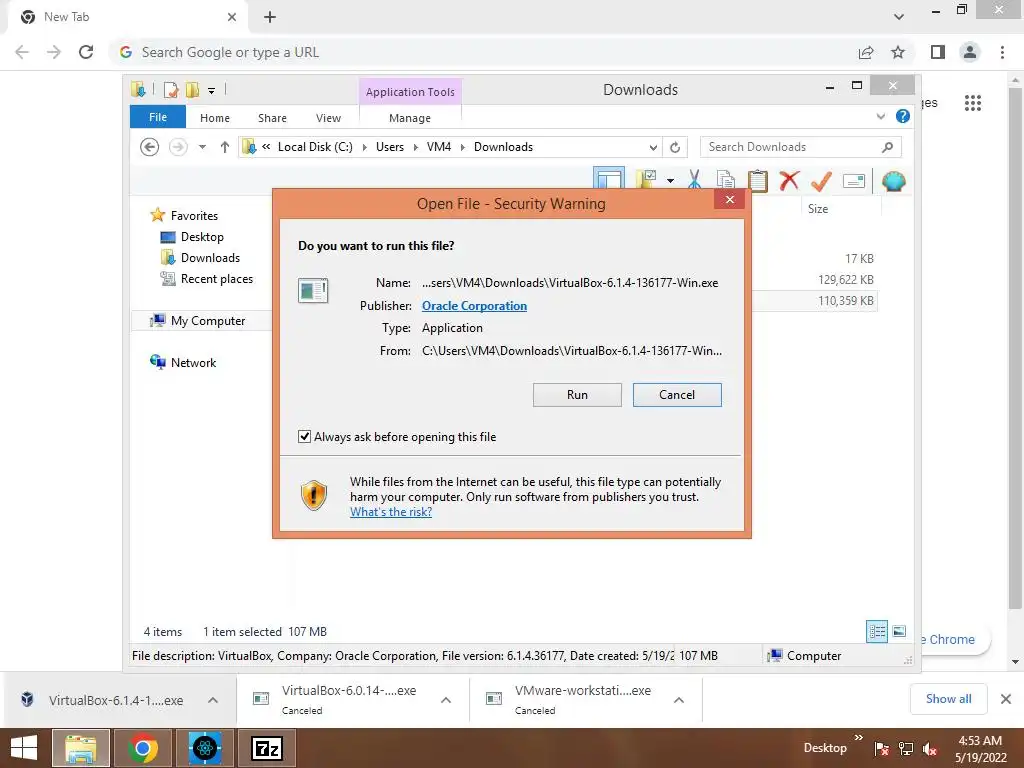The width and height of the screenshot is (1024, 768).
Task: Click the quick access Properties icon in title bar
Action: tap(170, 89)
